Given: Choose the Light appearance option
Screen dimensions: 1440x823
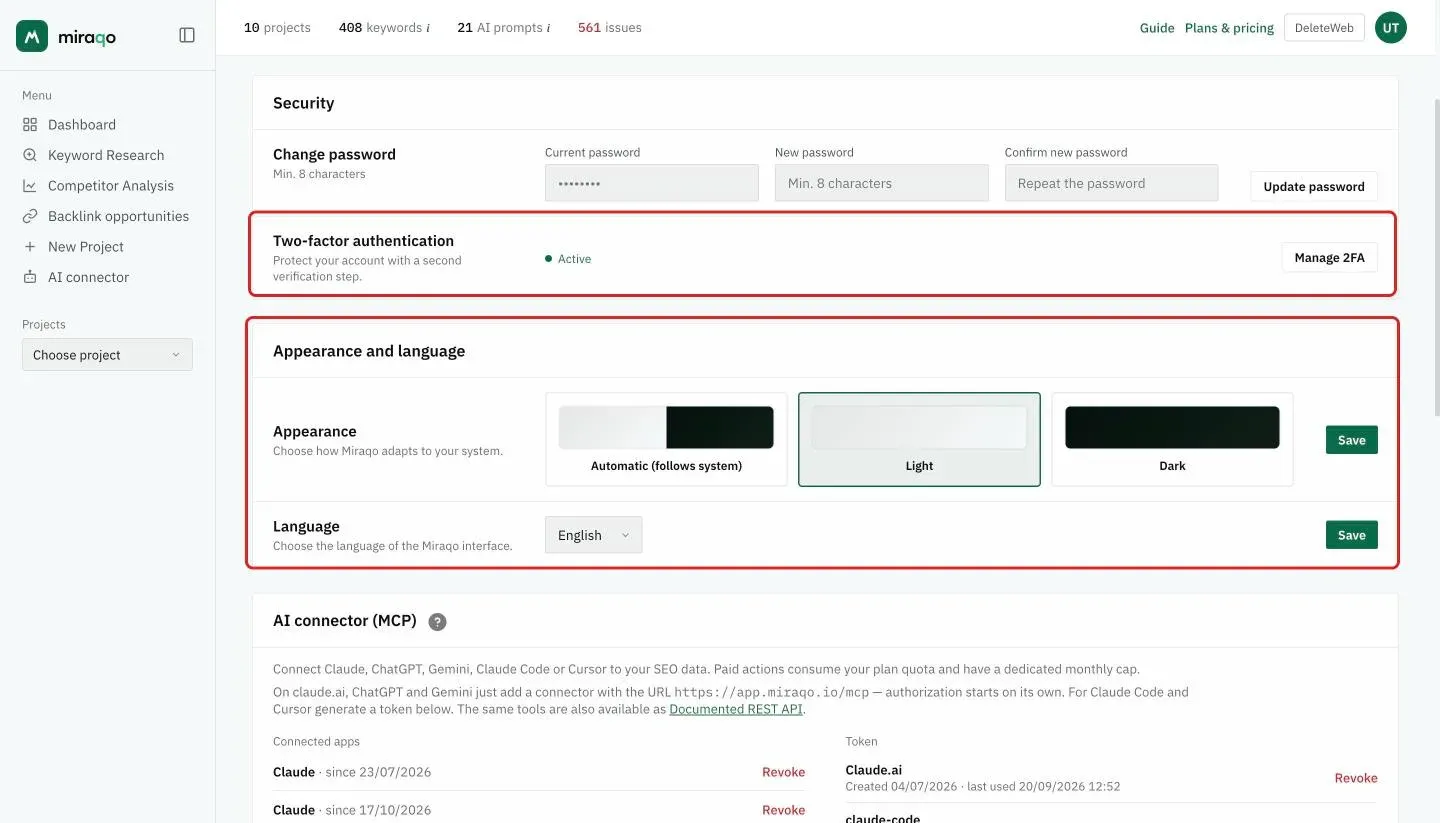Looking at the screenshot, I should click(919, 439).
